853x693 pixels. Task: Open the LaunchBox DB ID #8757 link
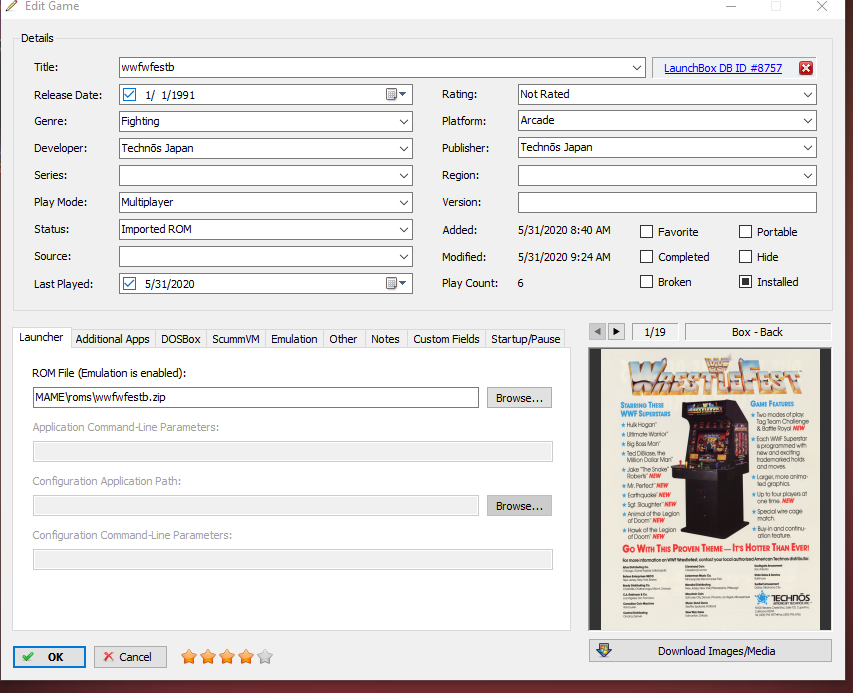click(x=723, y=68)
